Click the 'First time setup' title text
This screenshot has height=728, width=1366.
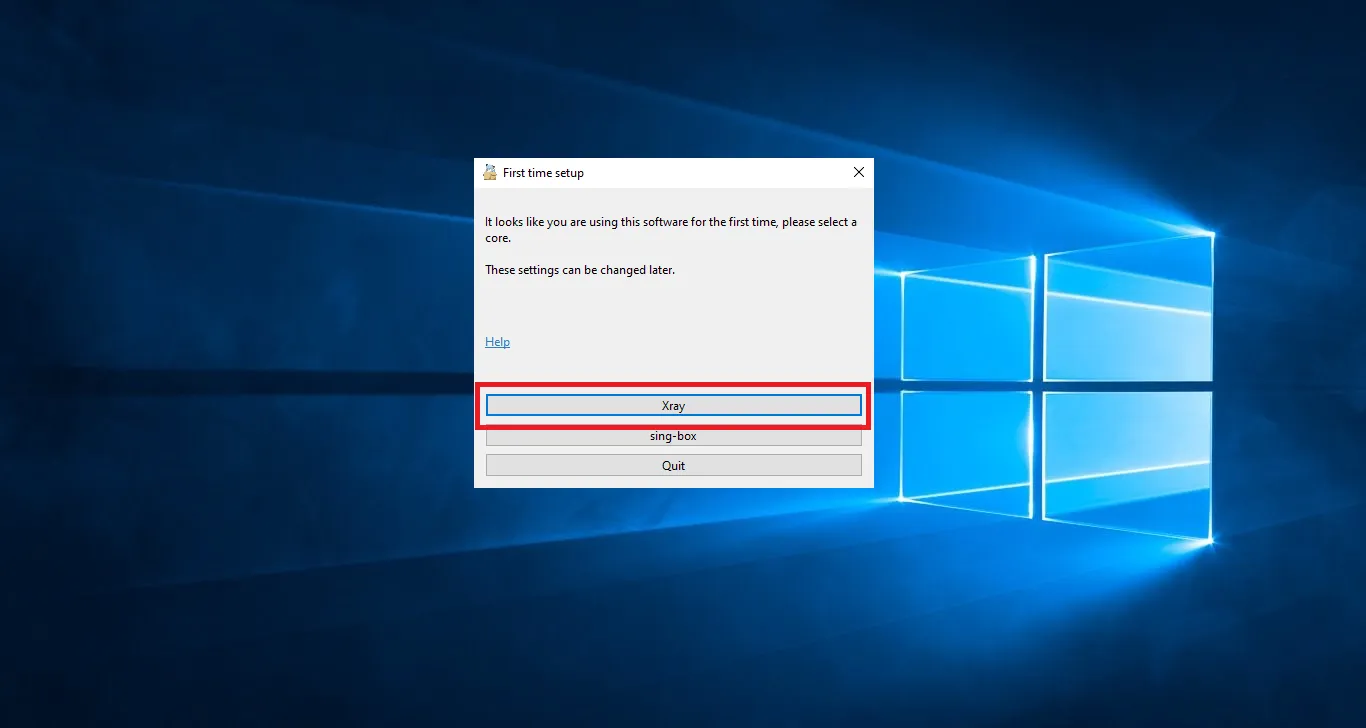[x=543, y=173]
